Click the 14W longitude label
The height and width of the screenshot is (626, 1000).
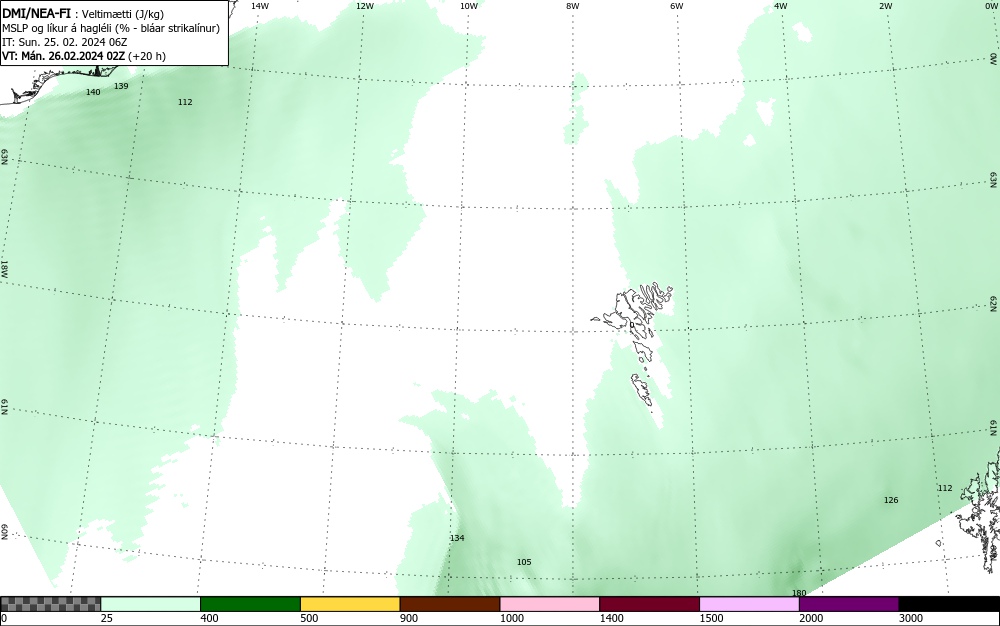[260, 6]
